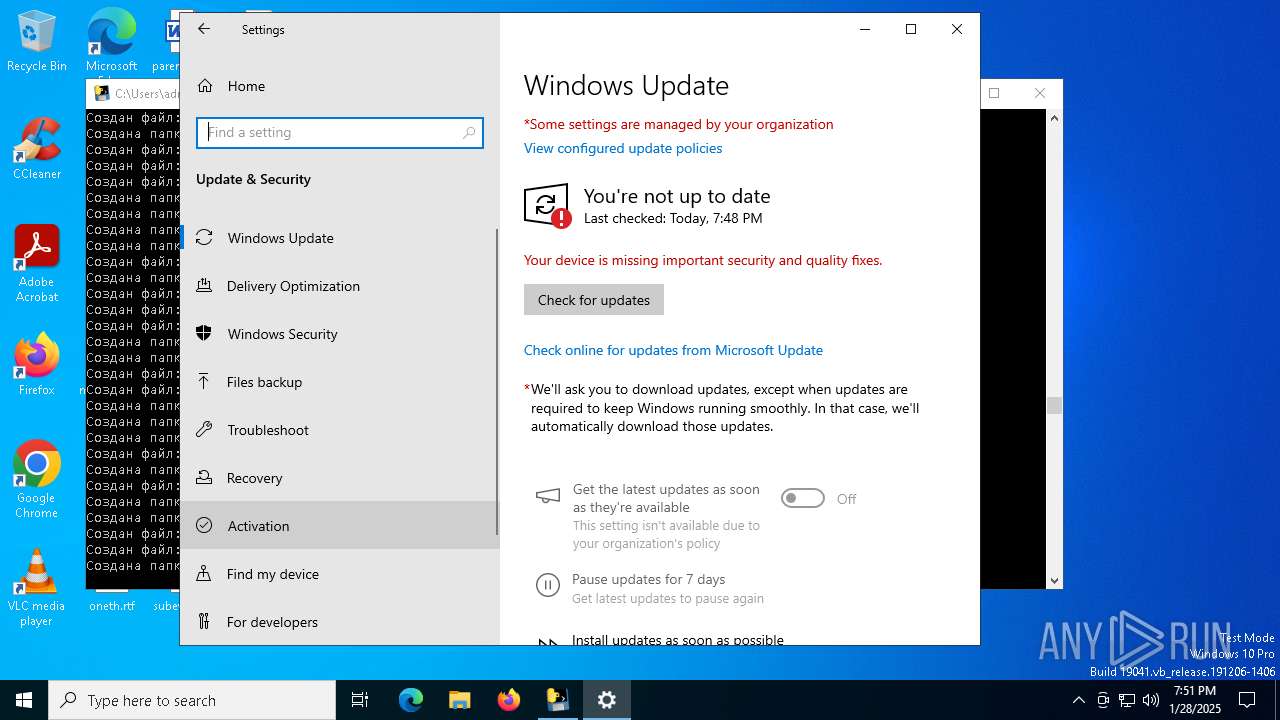Open the Troubleshoot page
This screenshot has height=720, width=1280.
[x=339, y=430]
